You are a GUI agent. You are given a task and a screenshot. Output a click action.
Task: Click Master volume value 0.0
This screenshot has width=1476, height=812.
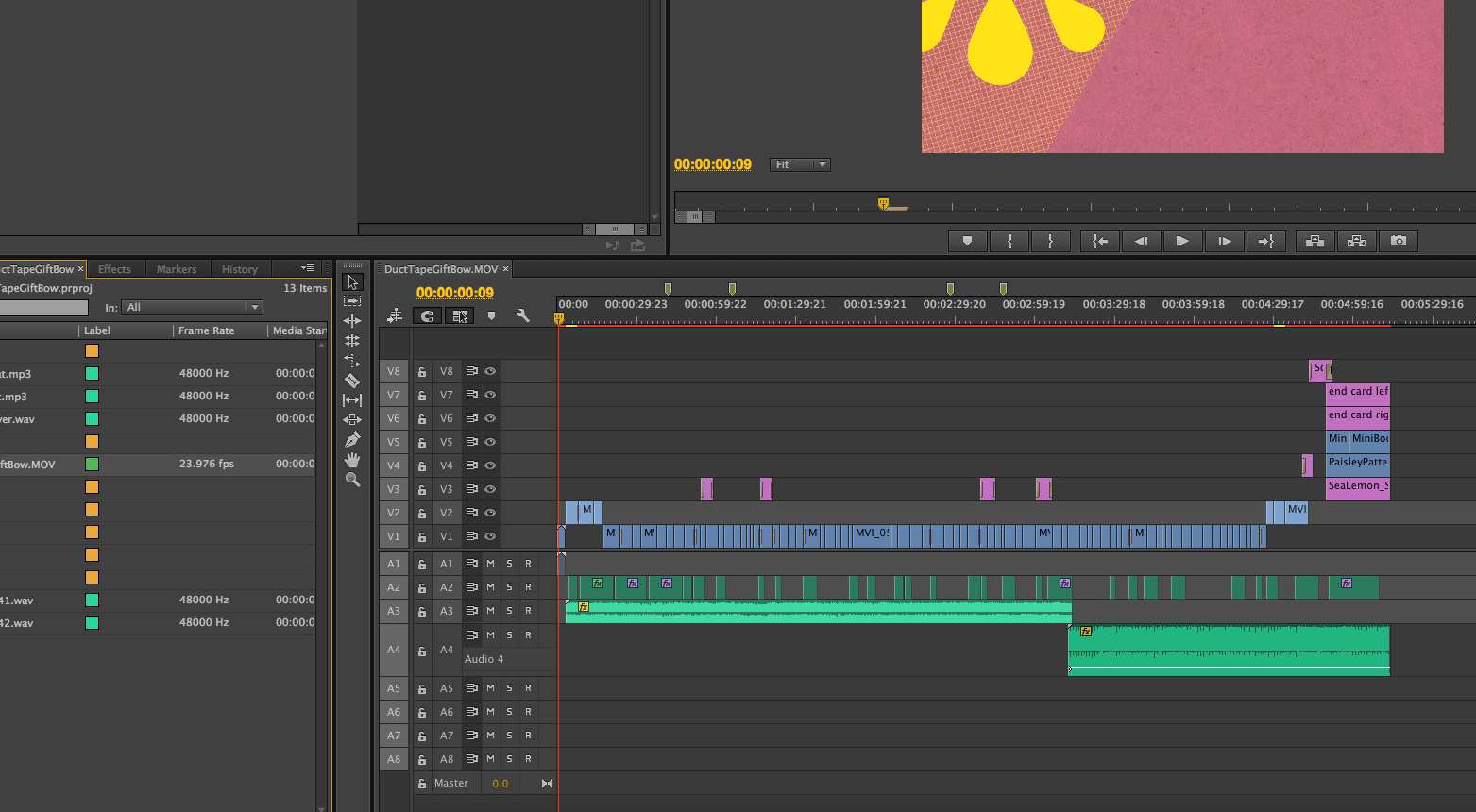(x=500, y=784)
